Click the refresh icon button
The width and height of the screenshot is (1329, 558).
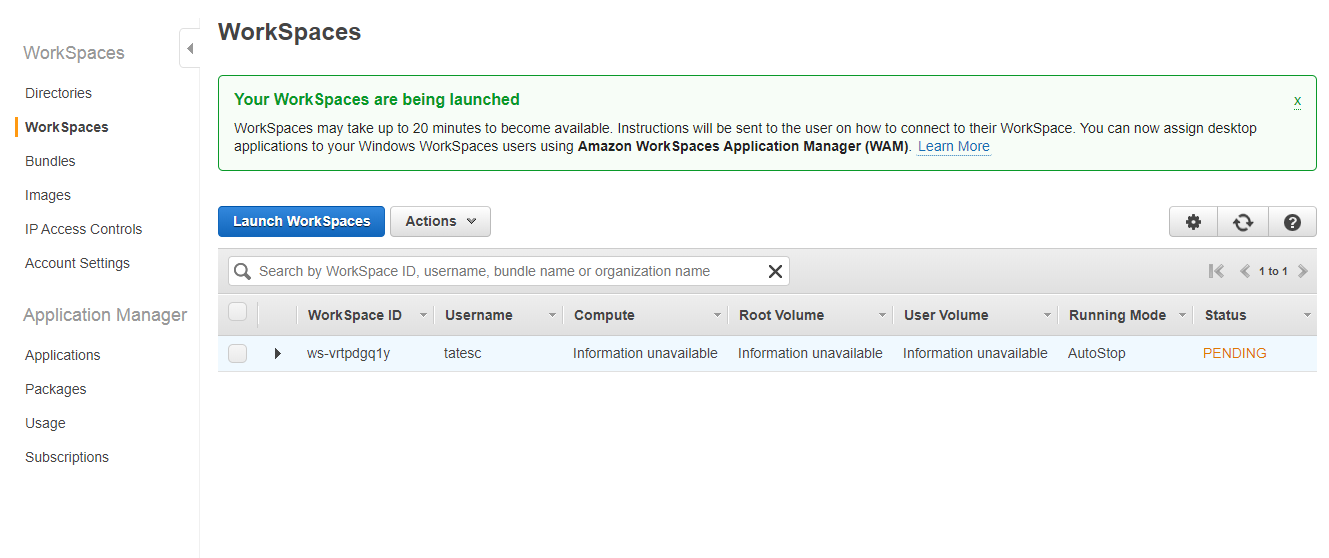[x=1243, y=222]
